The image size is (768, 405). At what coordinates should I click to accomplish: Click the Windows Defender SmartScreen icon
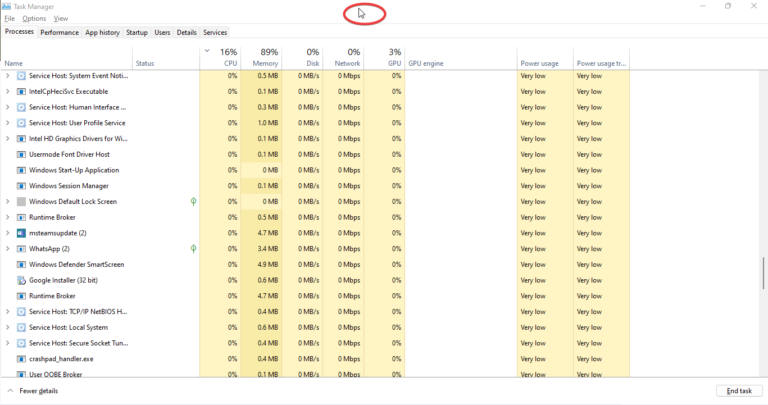(21, 265)
